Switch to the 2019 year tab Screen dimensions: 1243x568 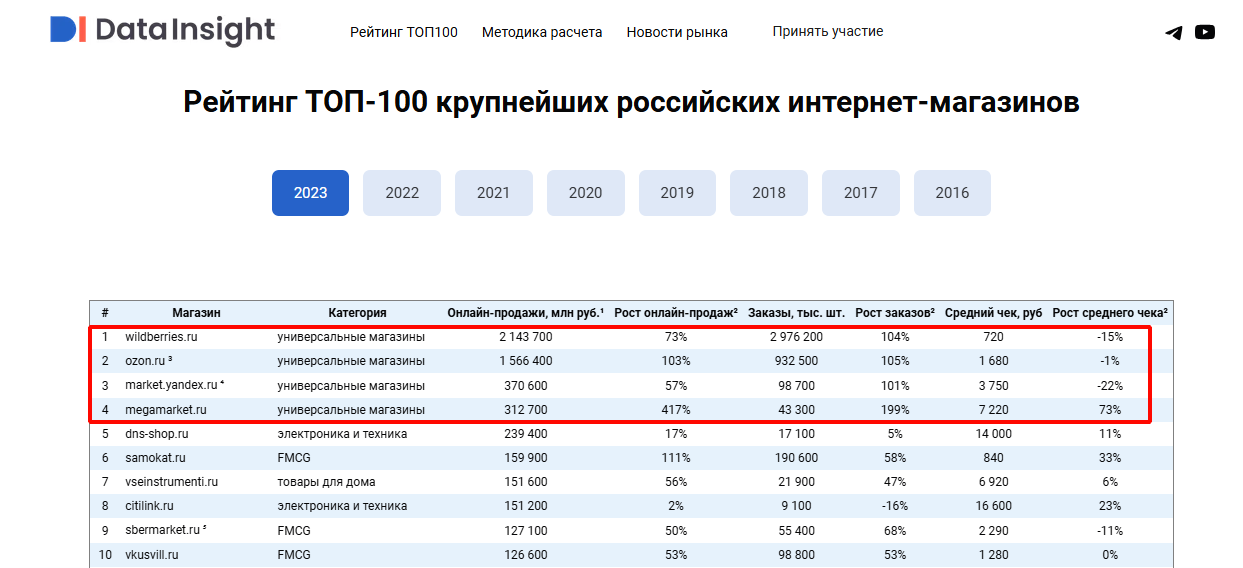(x=677, y=193)
